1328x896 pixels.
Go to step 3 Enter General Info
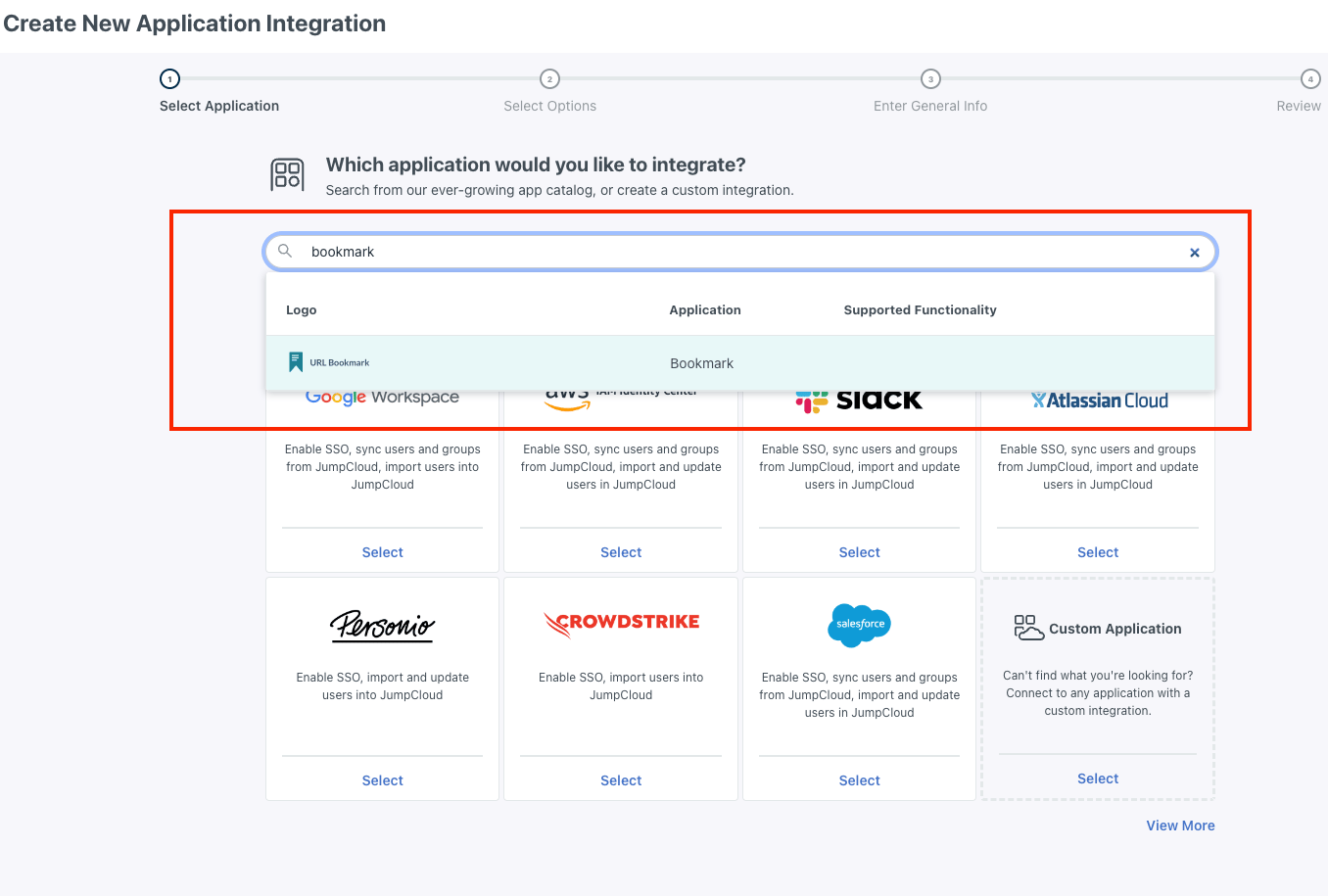(x=930, y=79)
